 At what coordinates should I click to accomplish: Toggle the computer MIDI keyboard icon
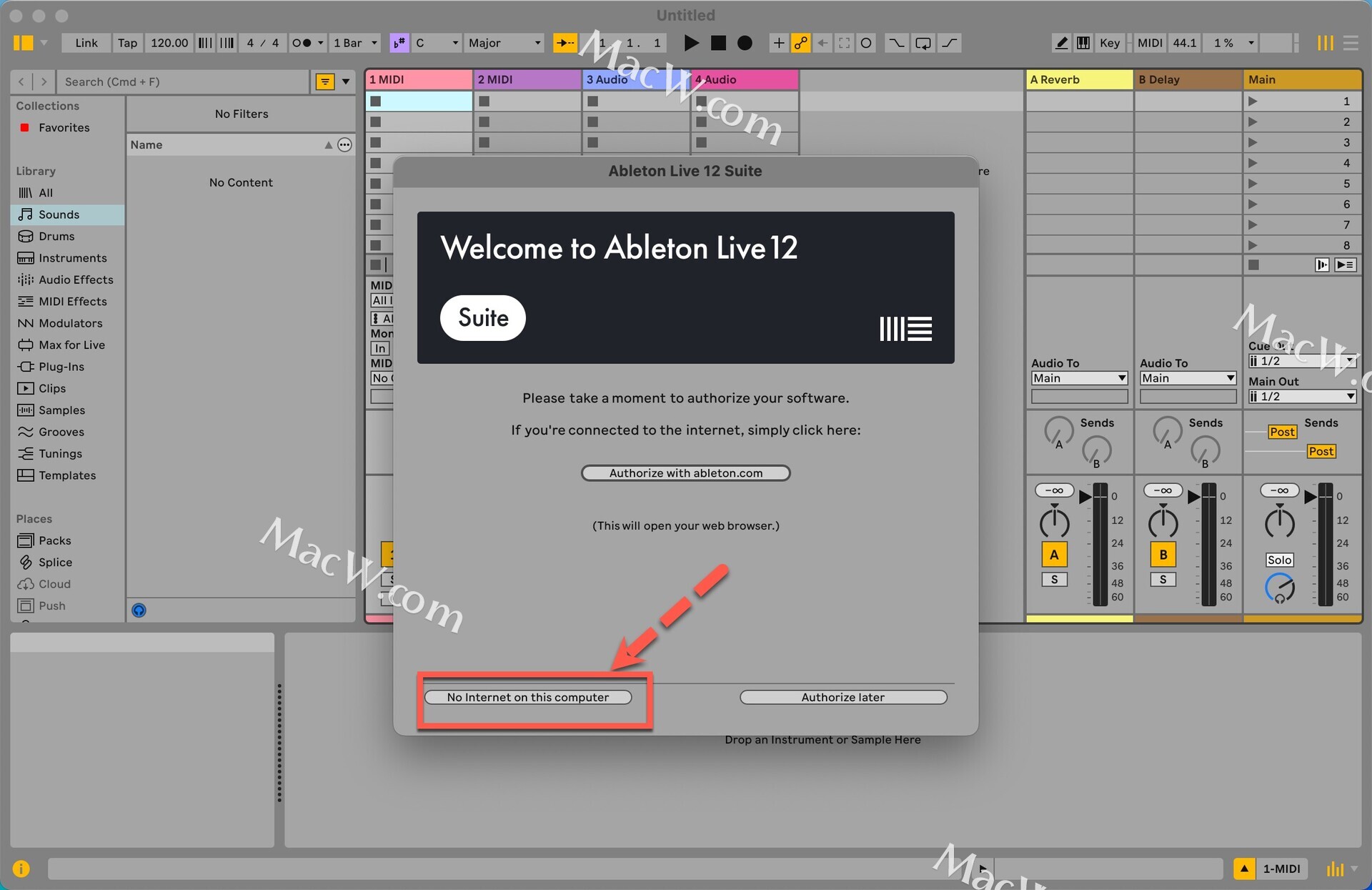[1083, 43]
